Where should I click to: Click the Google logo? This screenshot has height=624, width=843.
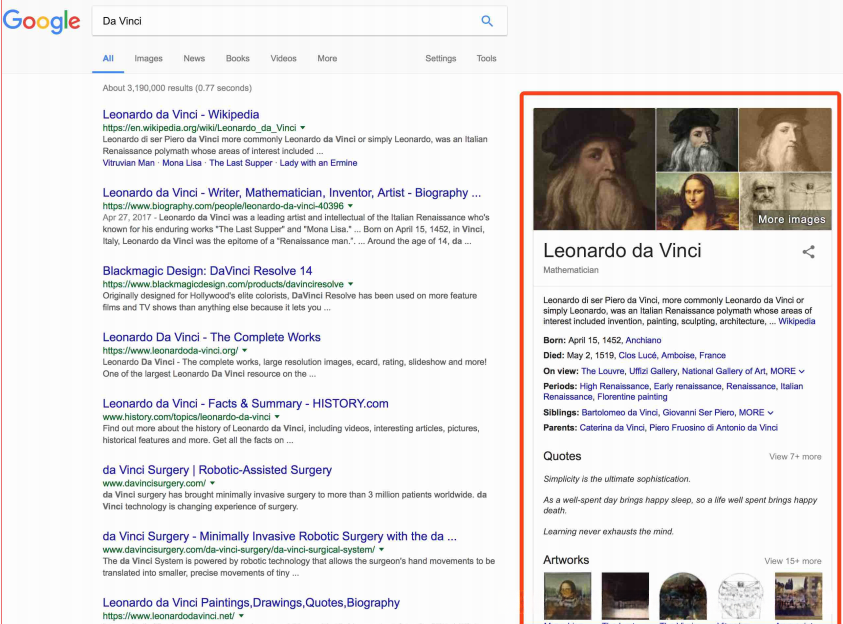coord(40,22)
